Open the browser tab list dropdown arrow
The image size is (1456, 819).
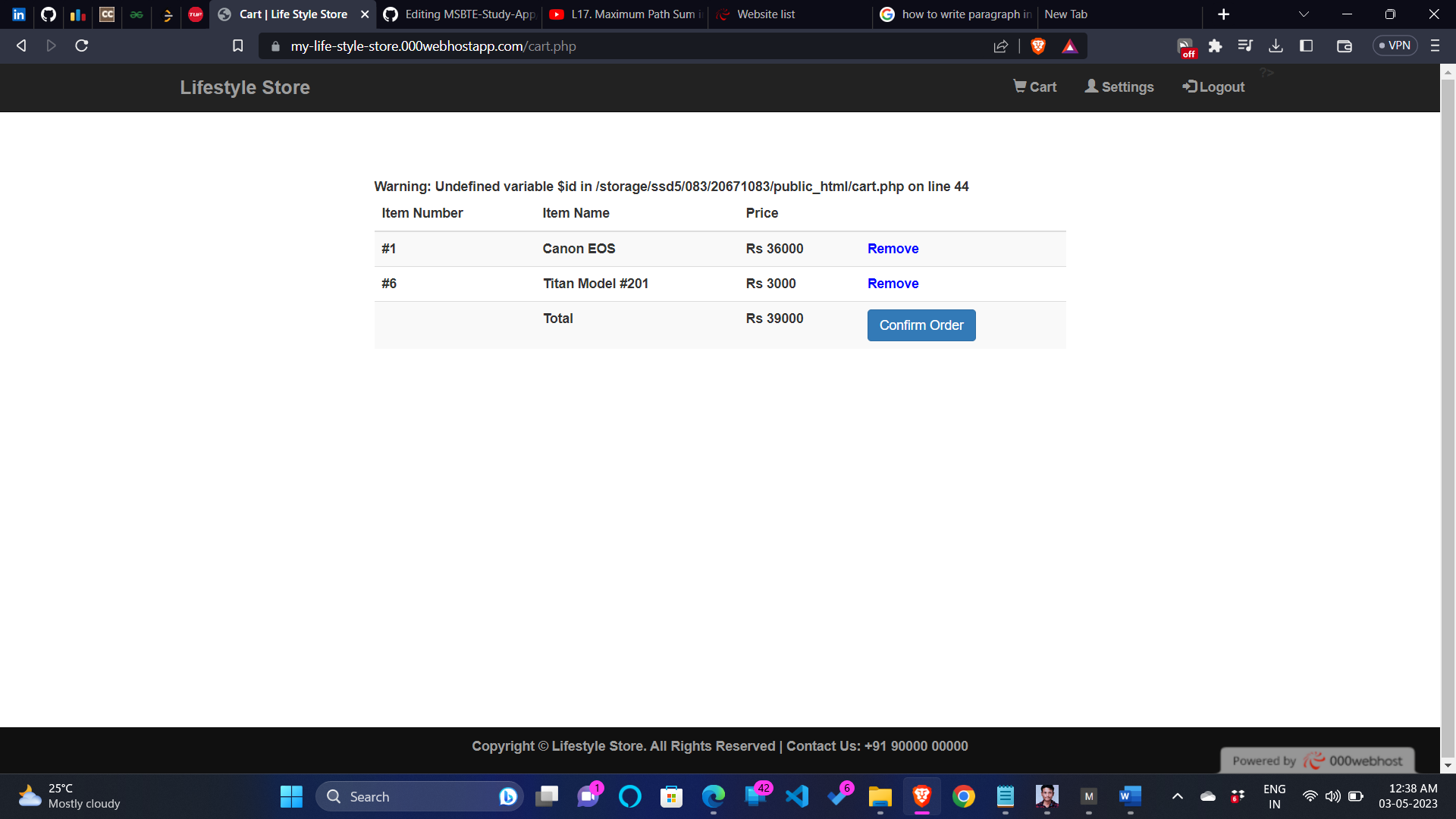(1303, 14)
